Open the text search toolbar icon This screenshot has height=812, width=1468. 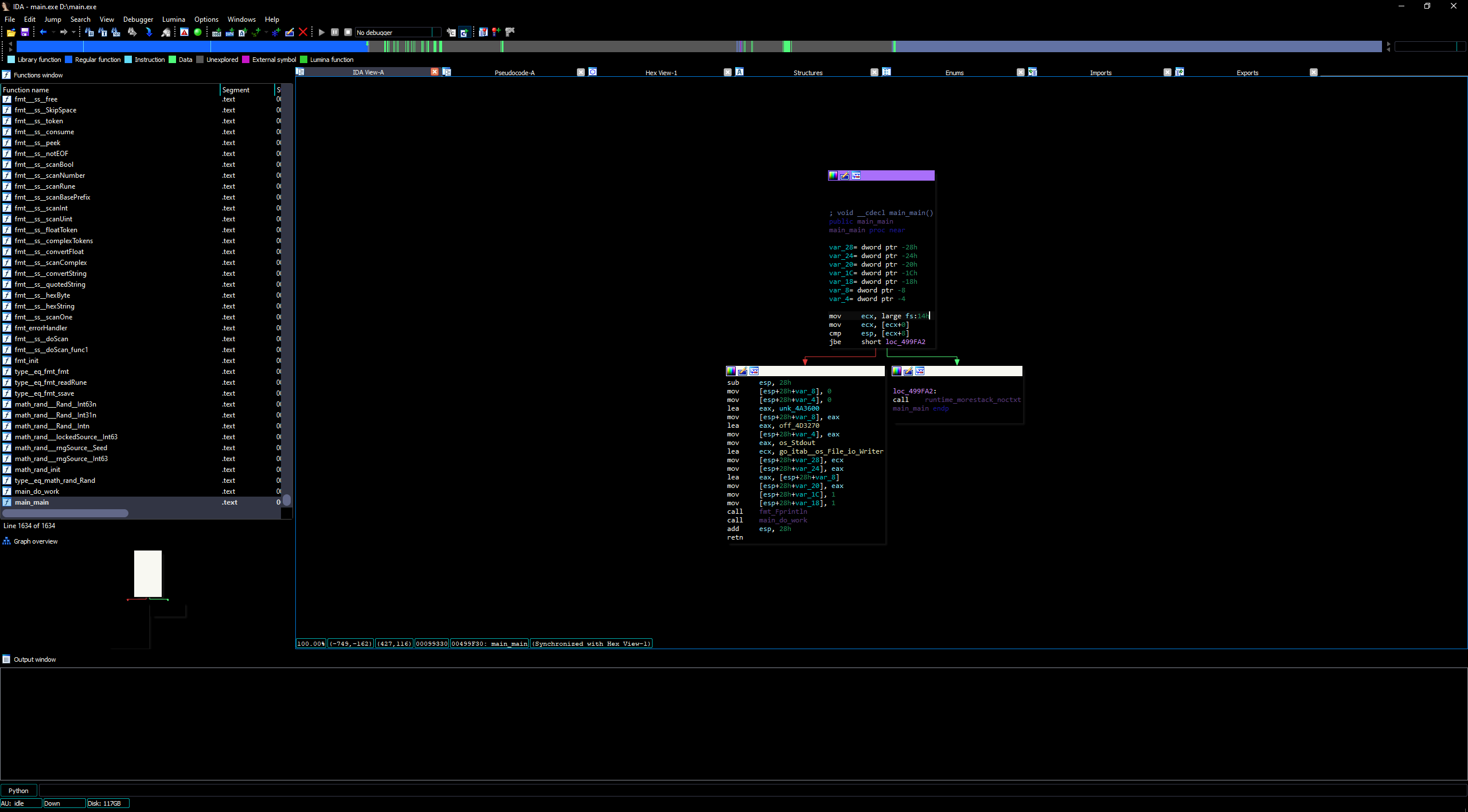coord(103,32)
